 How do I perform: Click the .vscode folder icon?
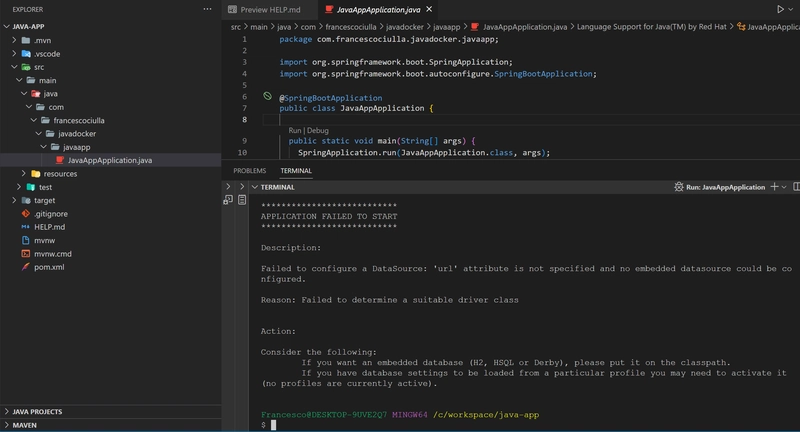pos(26,53)
